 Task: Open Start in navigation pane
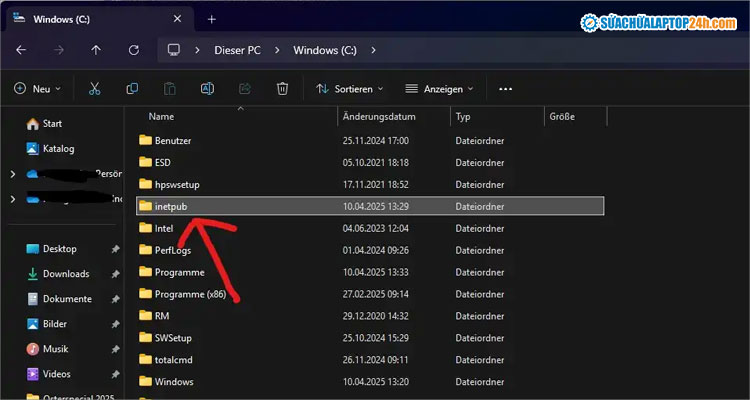click(45, 124)
